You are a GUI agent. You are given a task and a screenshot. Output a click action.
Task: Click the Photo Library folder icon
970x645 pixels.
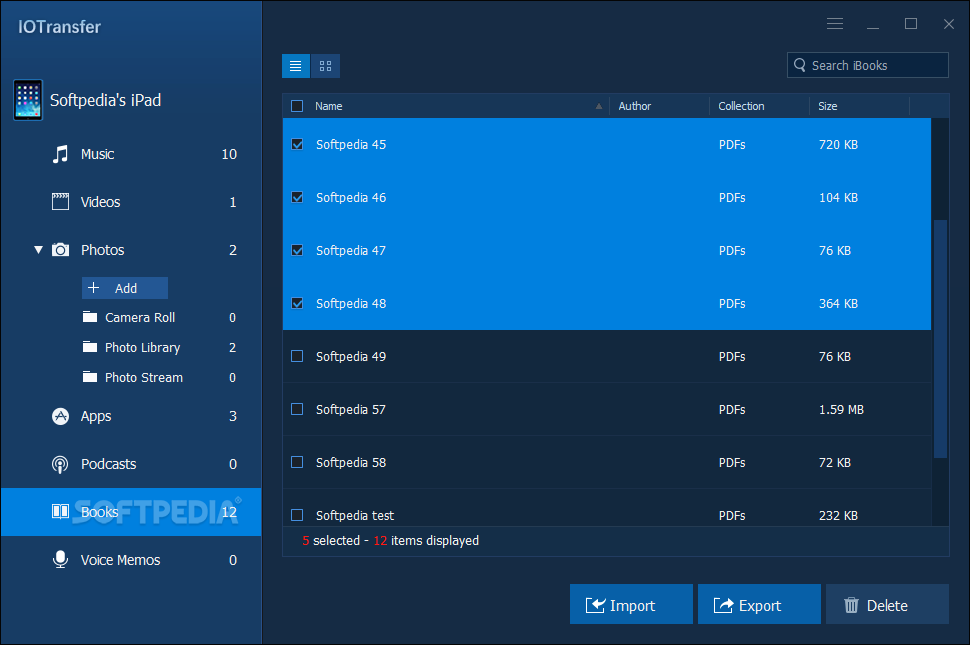coord(90,347)
